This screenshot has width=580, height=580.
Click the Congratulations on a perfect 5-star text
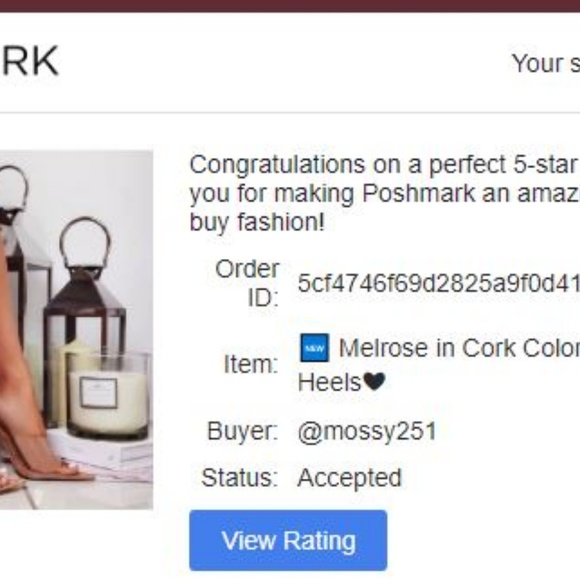(385, 165)
